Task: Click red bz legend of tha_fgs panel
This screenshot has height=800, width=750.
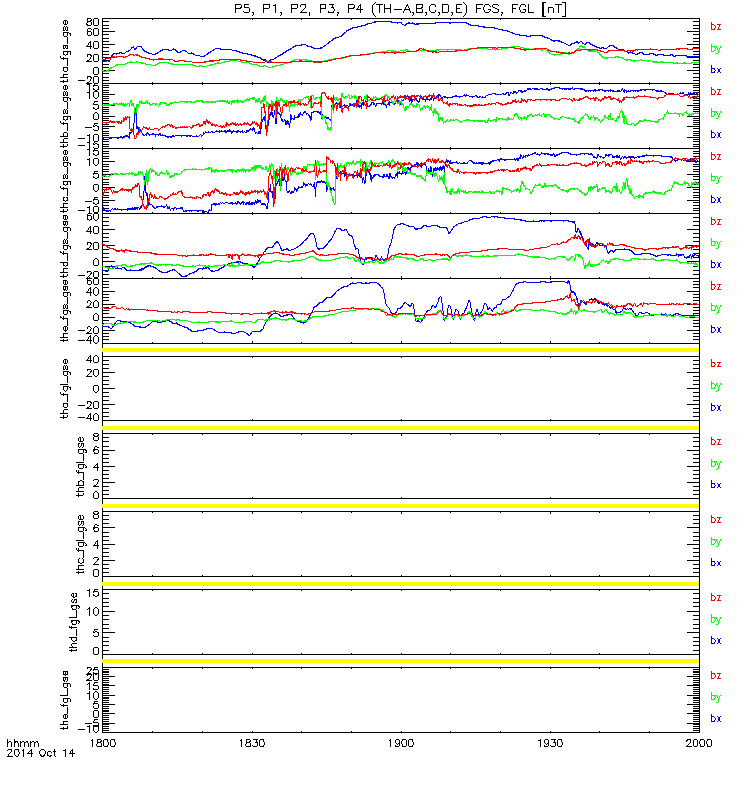Action: (x=716, y=27)
